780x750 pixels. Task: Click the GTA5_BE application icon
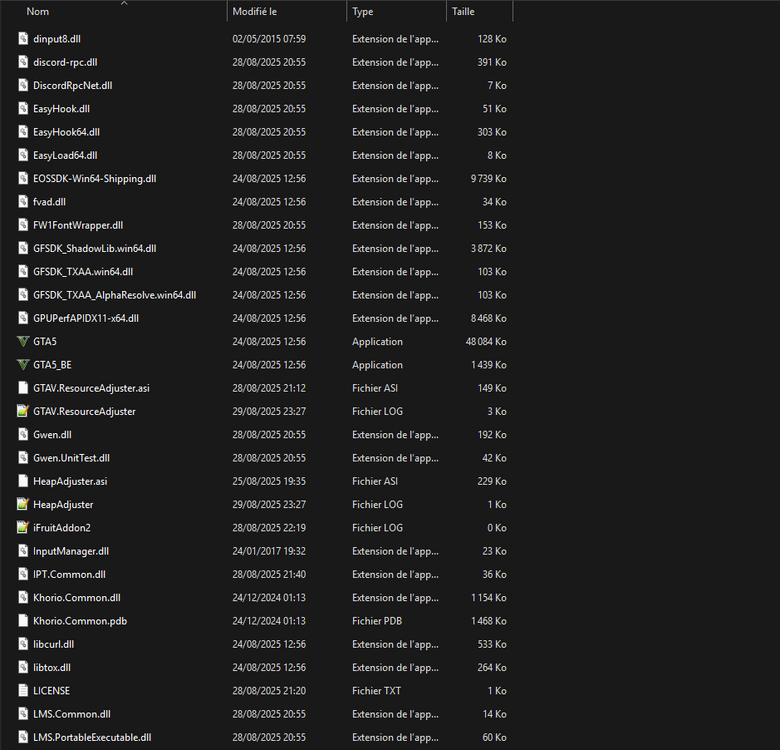23,365
